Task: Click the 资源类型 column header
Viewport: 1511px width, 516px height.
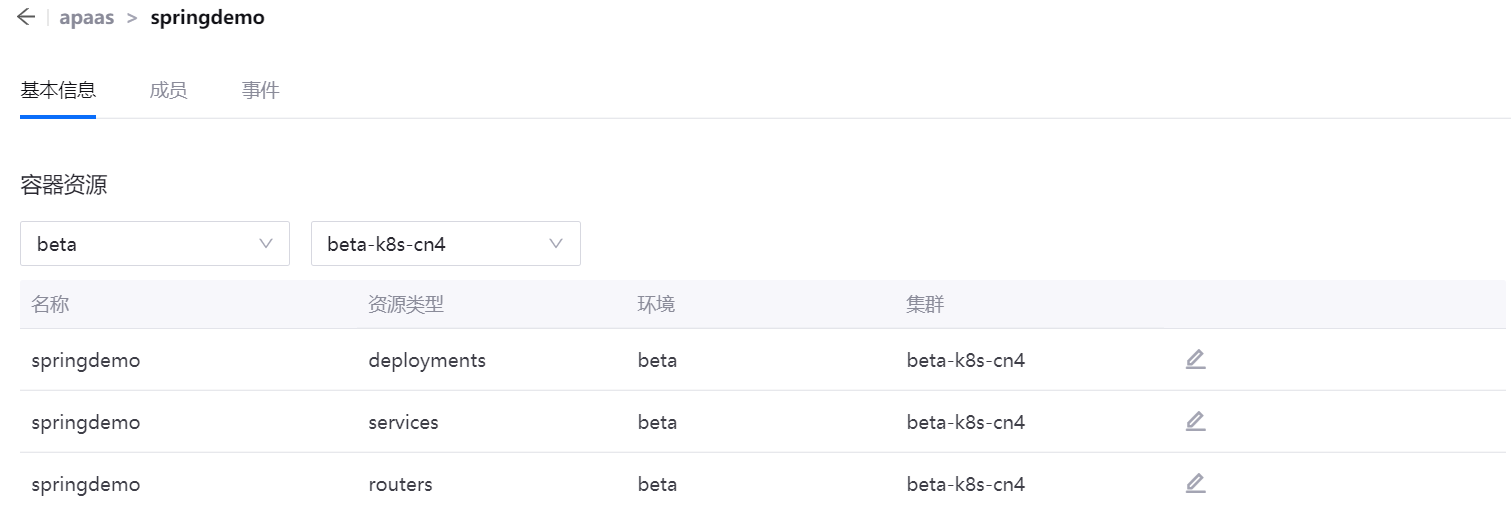Action: pos(405,305)
